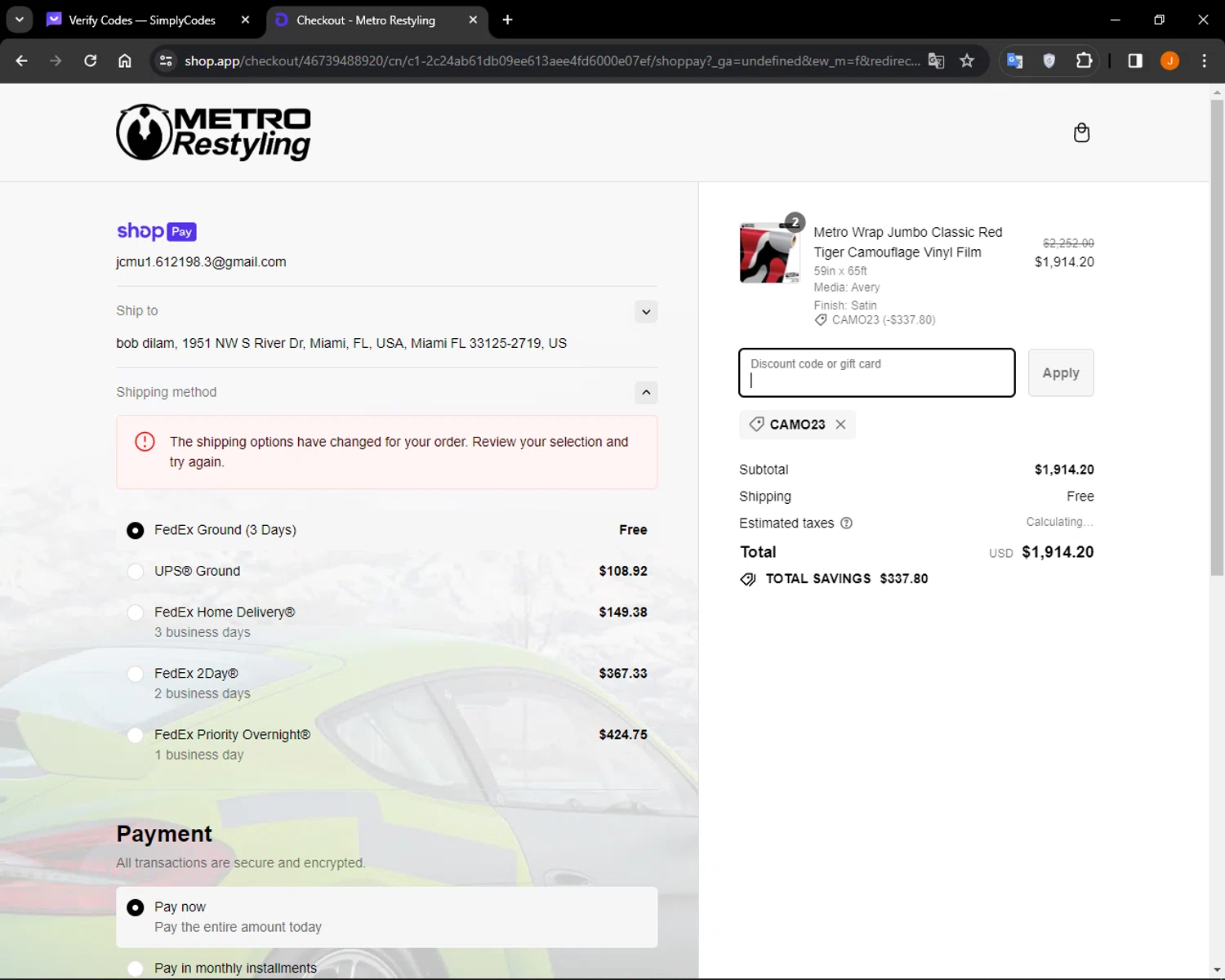Go to the browser home page
The height and width of the screenshot is (980, 1225).
point(124,60)
